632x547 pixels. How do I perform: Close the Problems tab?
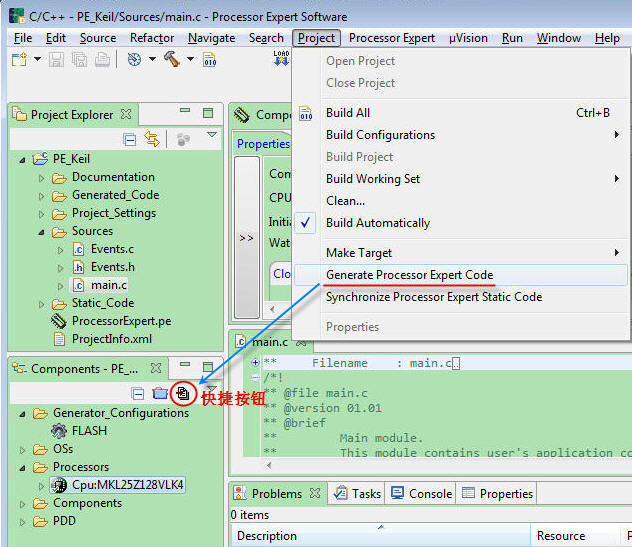[x=315, y=493]
